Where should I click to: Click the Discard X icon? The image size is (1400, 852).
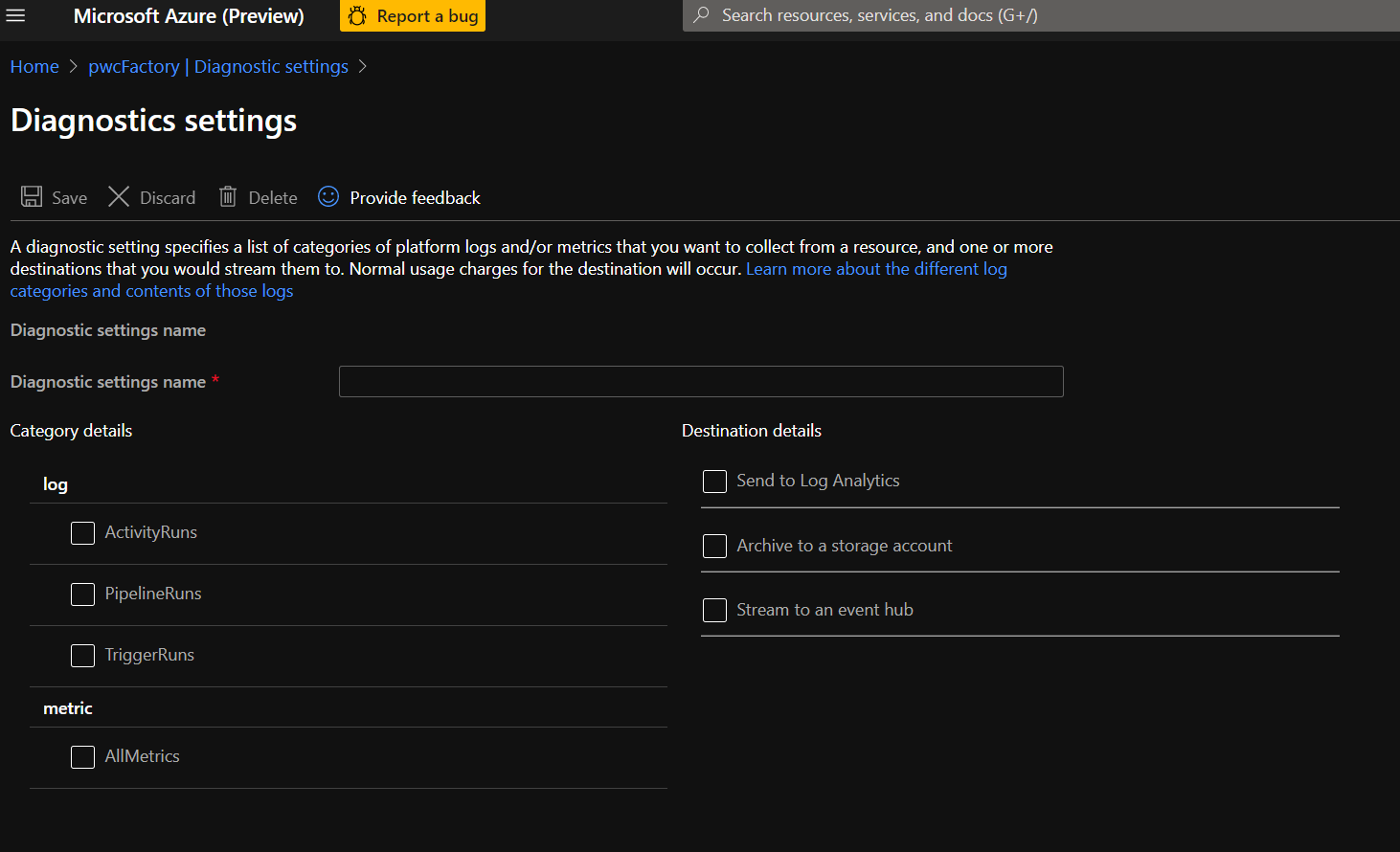[x=119, y=197]
